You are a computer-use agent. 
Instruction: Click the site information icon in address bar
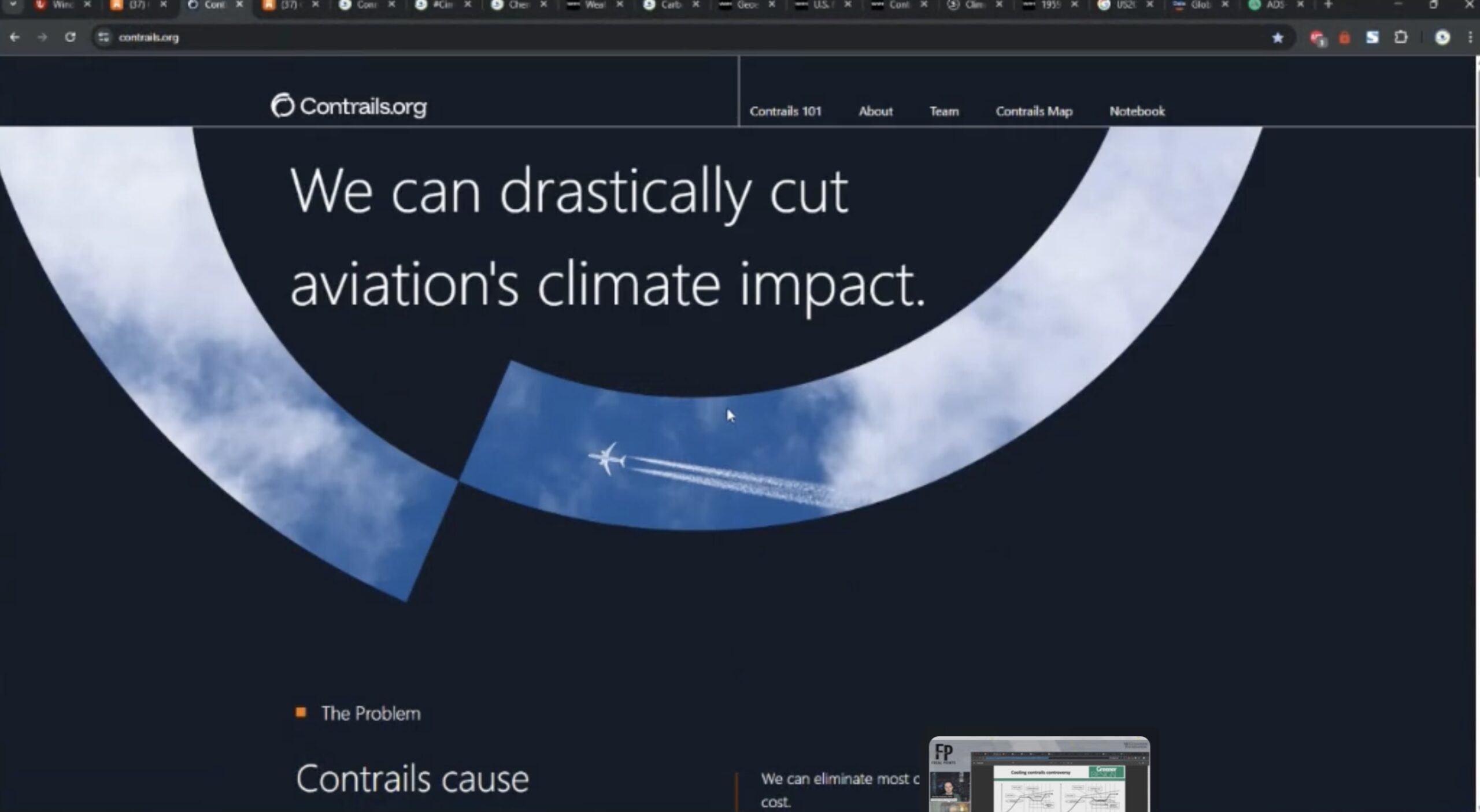(103, 38)
